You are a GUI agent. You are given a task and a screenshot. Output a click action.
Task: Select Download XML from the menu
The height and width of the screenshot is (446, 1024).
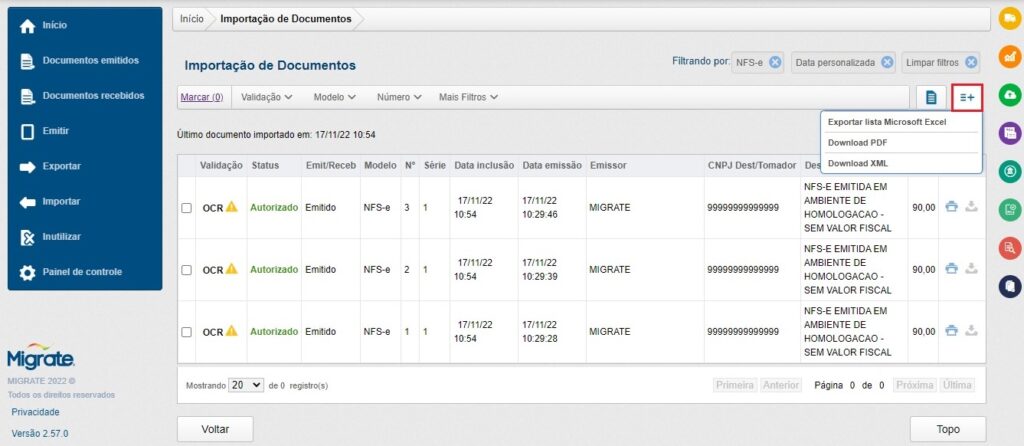point(858,163)
